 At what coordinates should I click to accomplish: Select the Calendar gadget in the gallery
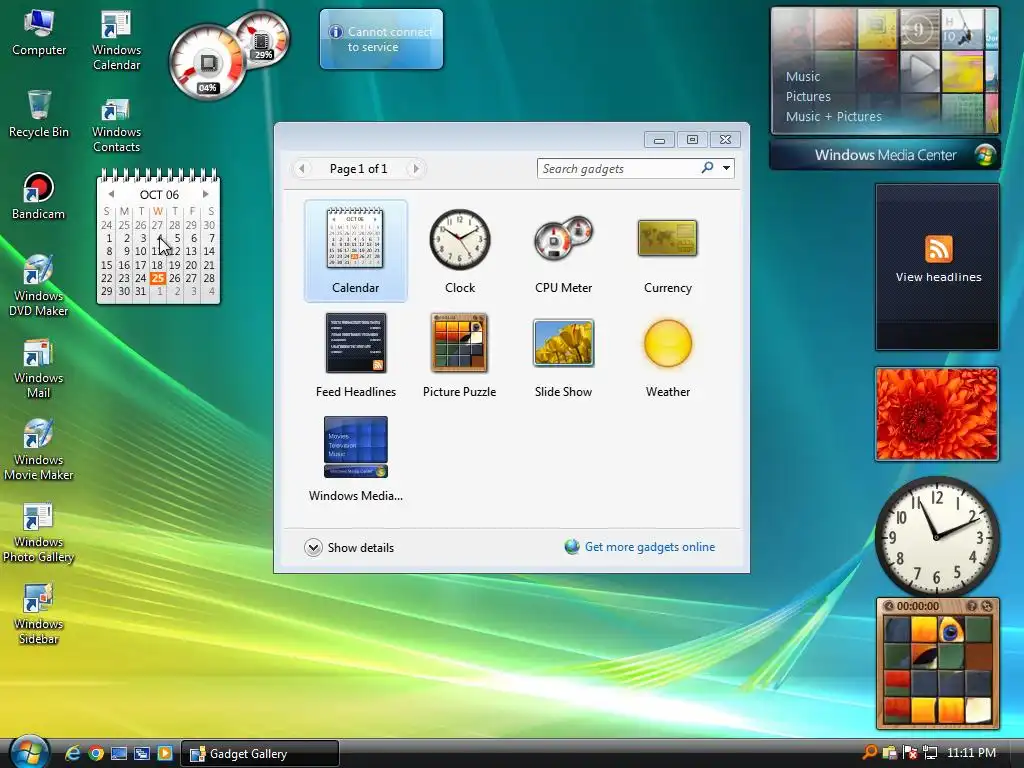tap(355, 250)
